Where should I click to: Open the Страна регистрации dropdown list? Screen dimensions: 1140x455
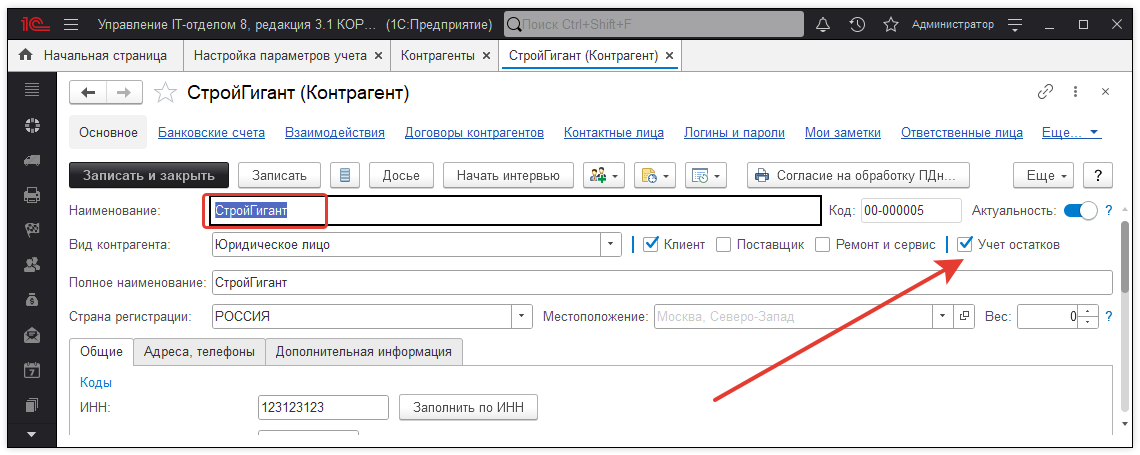pyautogui.click(x=522, y=317)
